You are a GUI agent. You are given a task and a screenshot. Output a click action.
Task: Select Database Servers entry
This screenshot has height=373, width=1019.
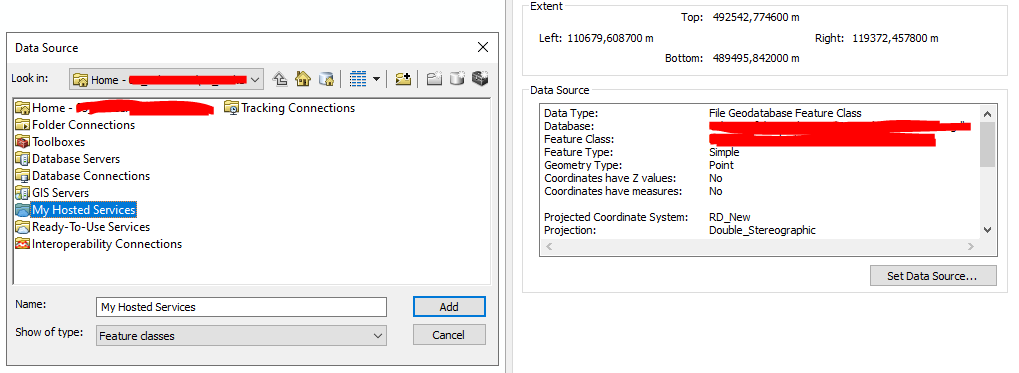[68, 159]
